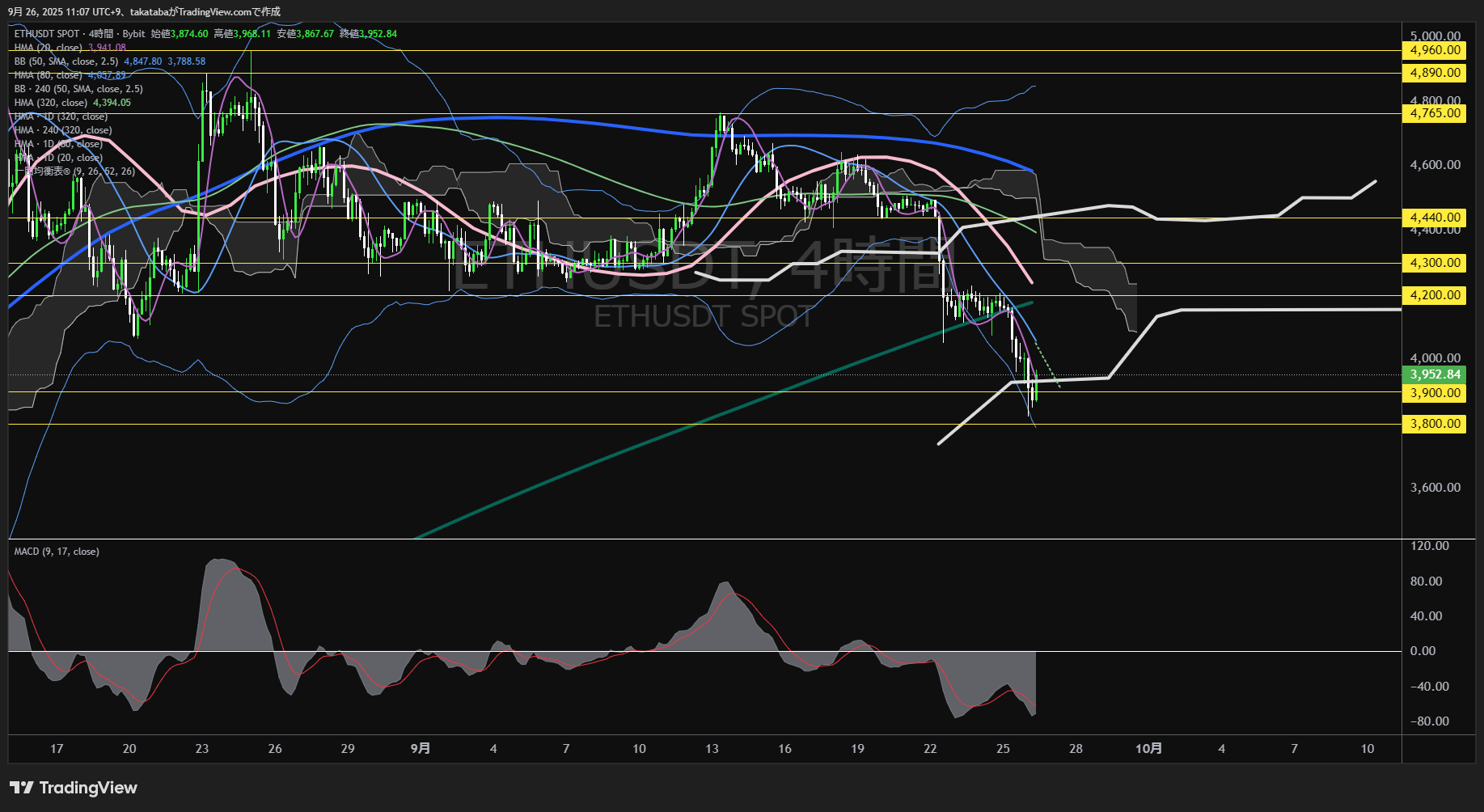1484x812 pixels.
Task: Select the ETHUSDT SPOT symbol title in legend
Action: [x=47, y=34]
